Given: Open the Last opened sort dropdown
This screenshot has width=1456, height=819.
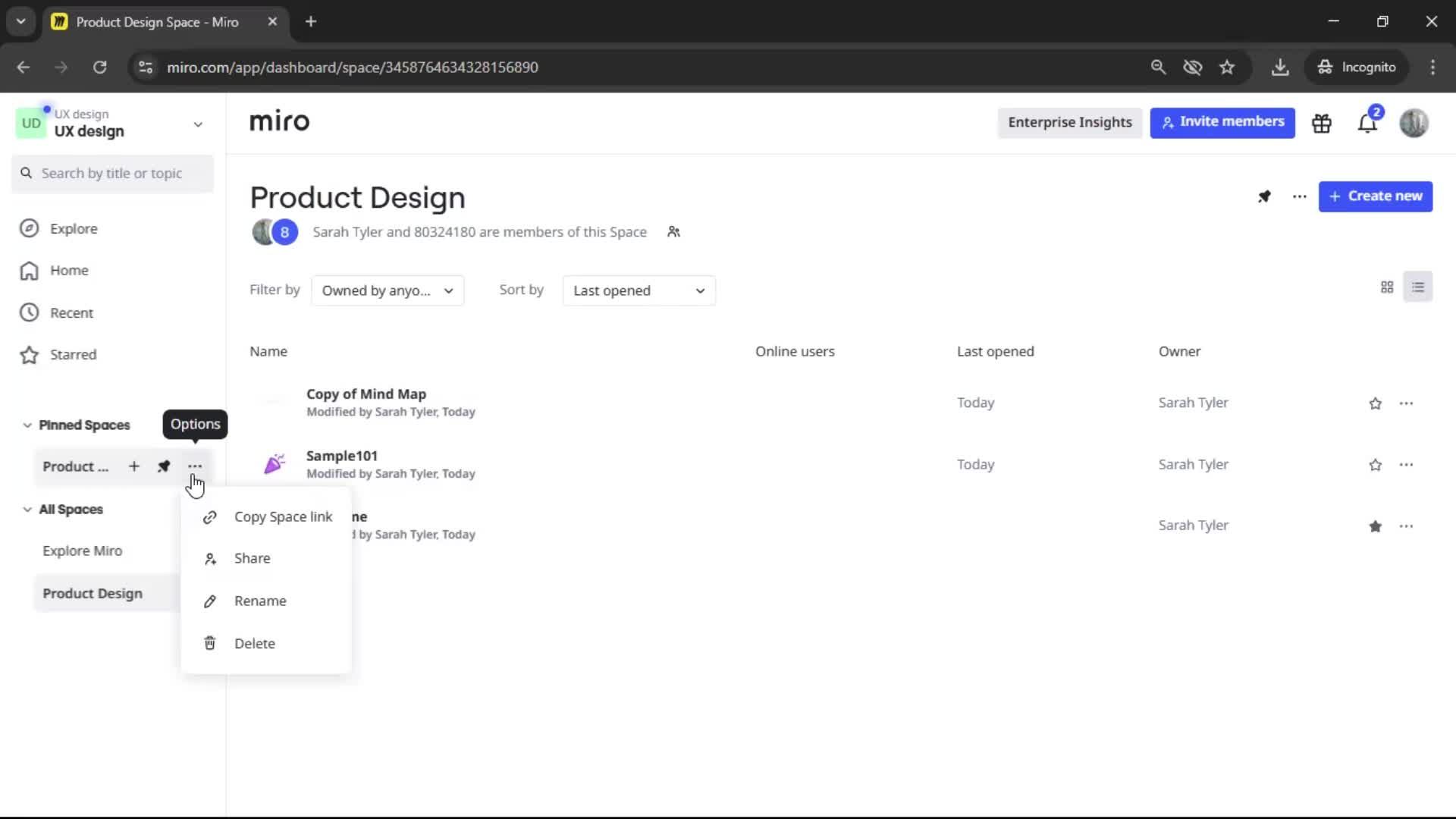Looking at the screenshot, I should click(x=639, y=290).
